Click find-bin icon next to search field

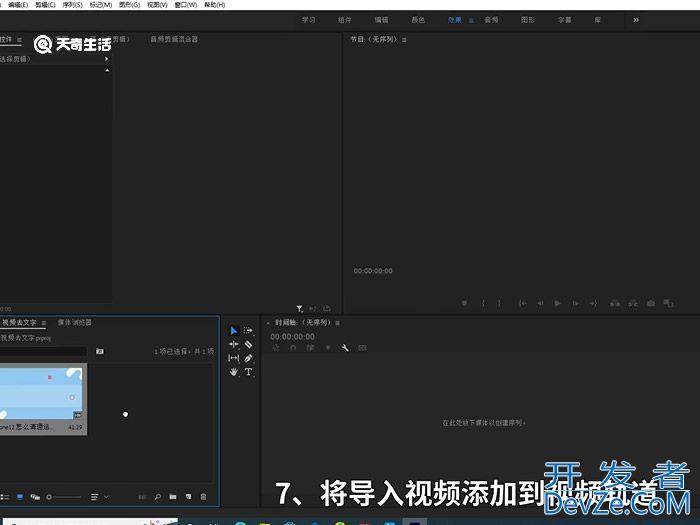pyautogui.click(x=100, y=352)
